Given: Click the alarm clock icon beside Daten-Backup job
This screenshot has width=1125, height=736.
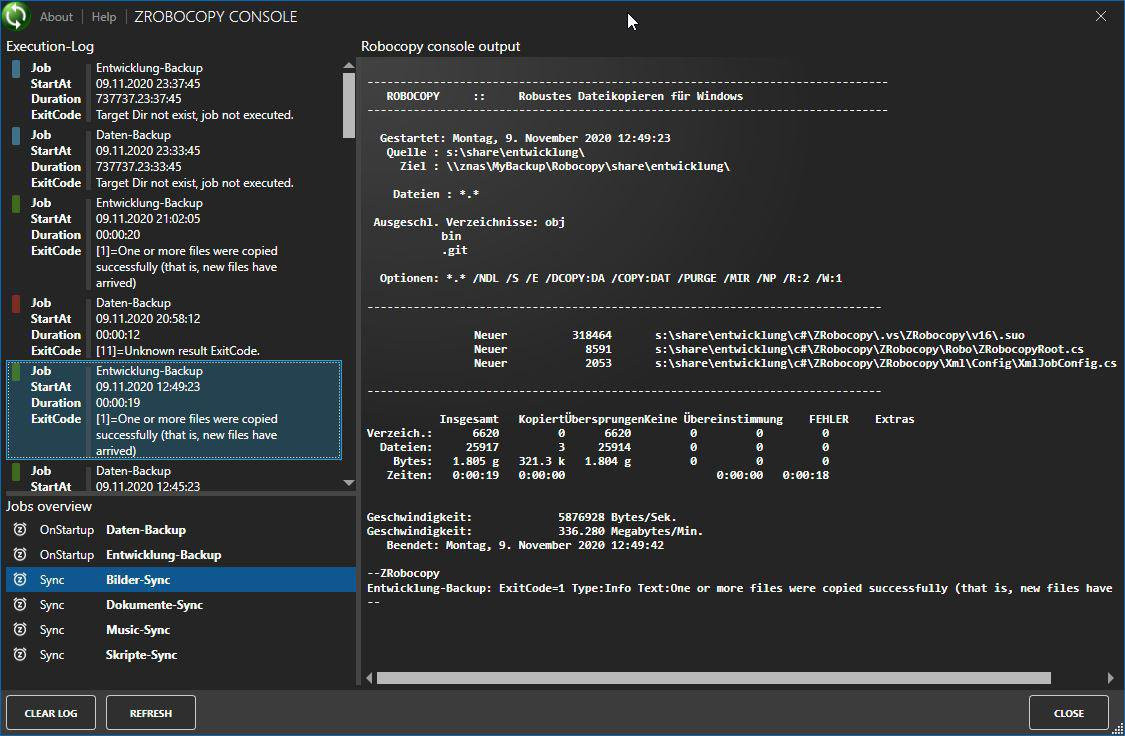Looking at the screenshot, I should point(20,529).
